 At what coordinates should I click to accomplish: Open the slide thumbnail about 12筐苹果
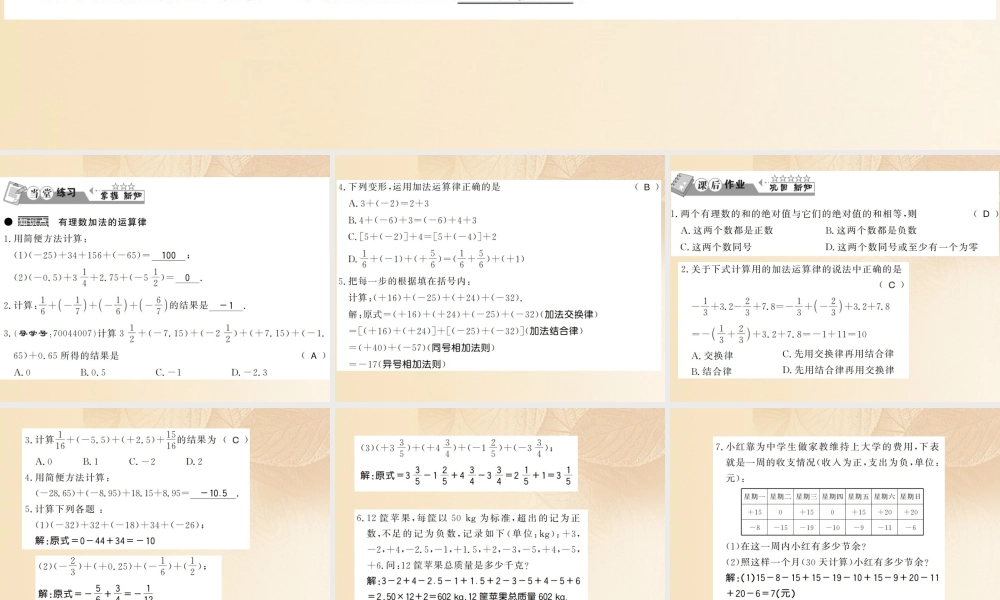coord(500,504)
